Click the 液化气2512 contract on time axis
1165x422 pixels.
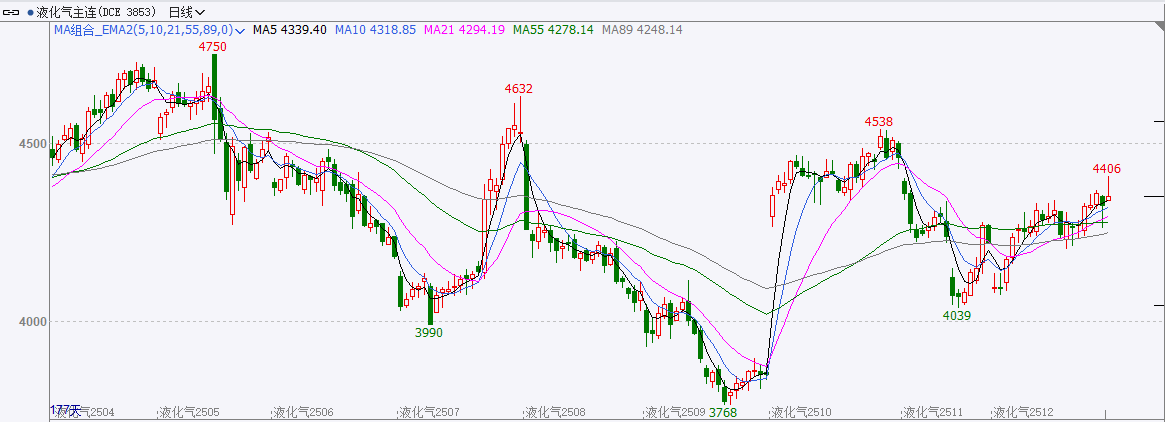tap(1022, 412)
